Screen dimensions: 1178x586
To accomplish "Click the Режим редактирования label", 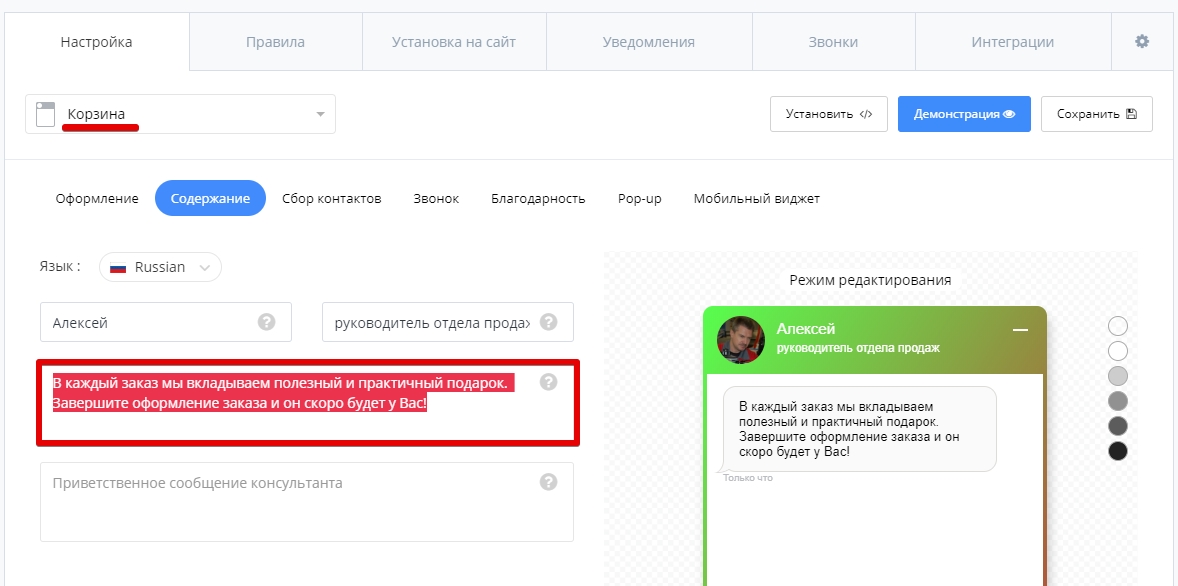I will coord(870,280).
